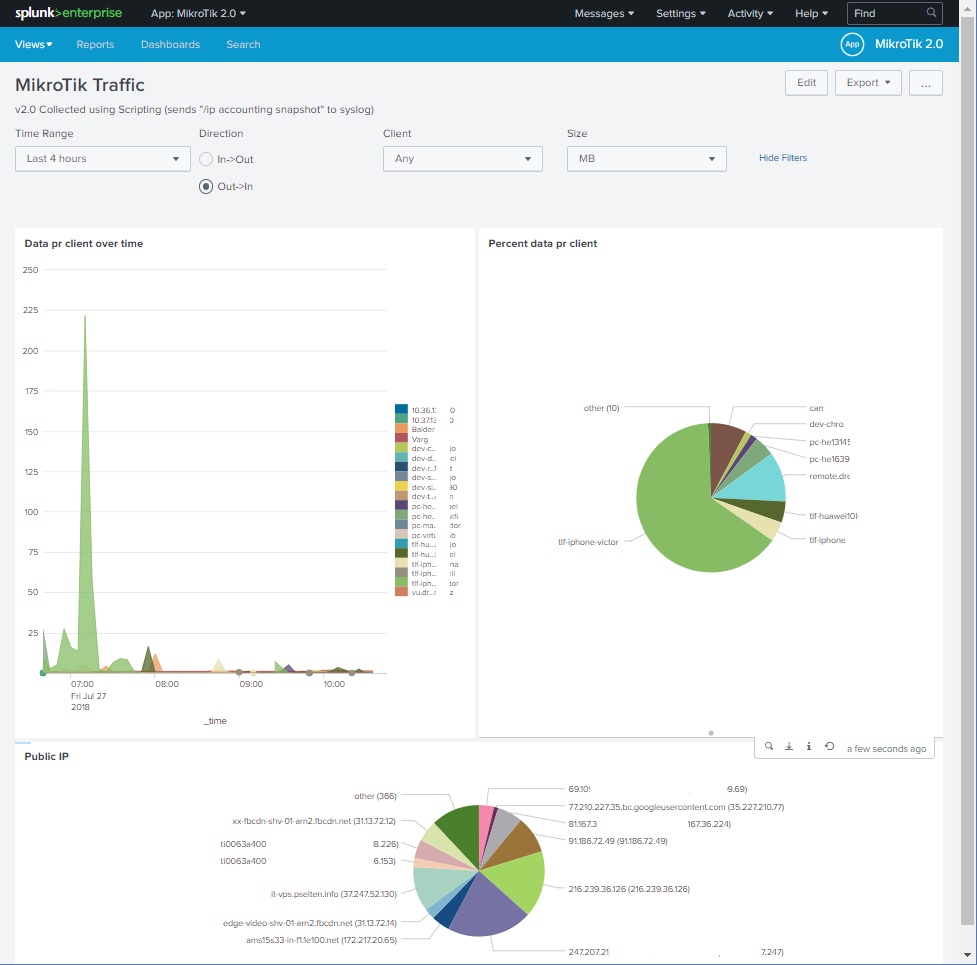
Task: Expand the App: MikroTik 2.0 menu
Action: point(198,13)
